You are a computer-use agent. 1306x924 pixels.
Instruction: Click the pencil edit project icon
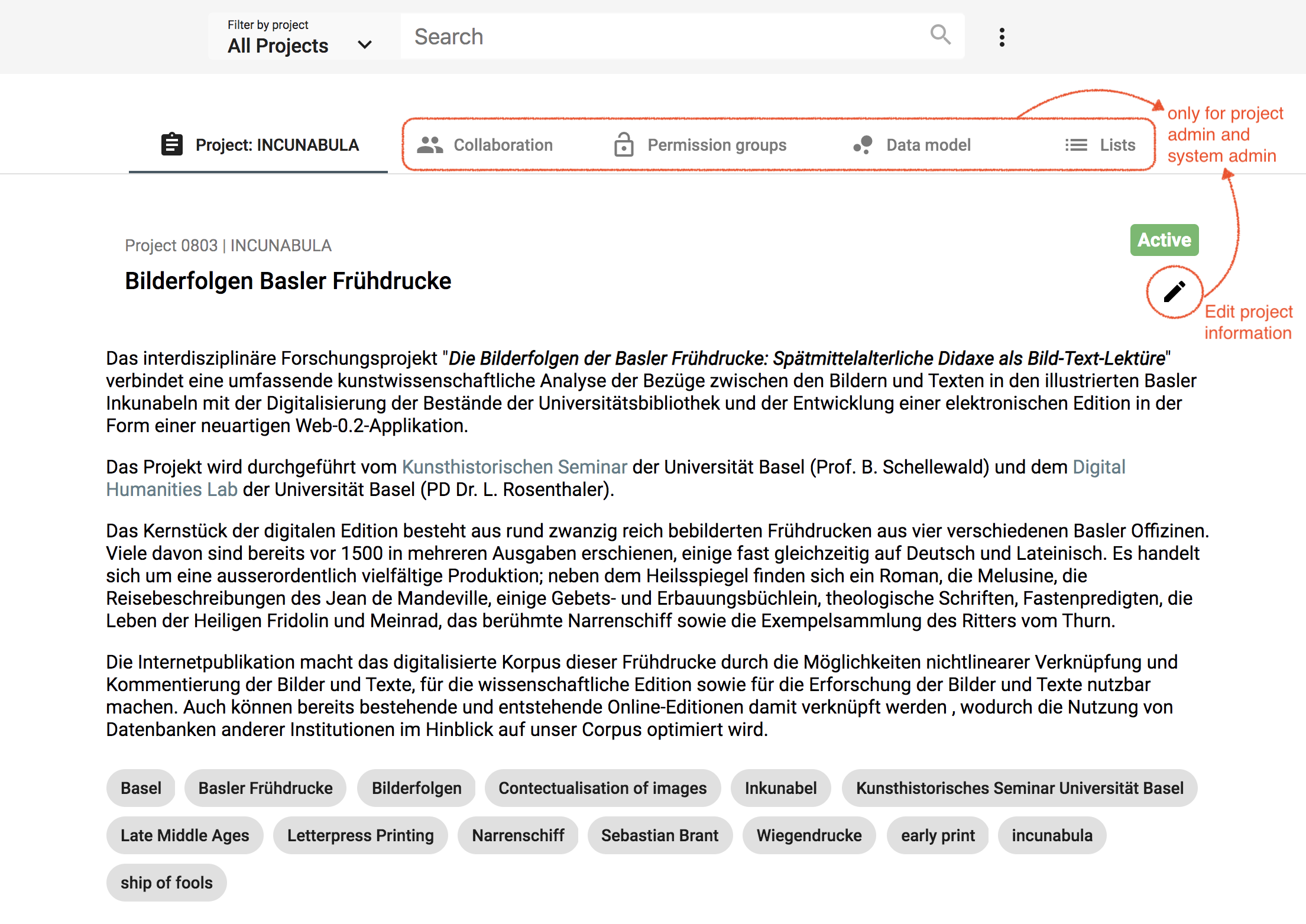[x=1174, y=292]
